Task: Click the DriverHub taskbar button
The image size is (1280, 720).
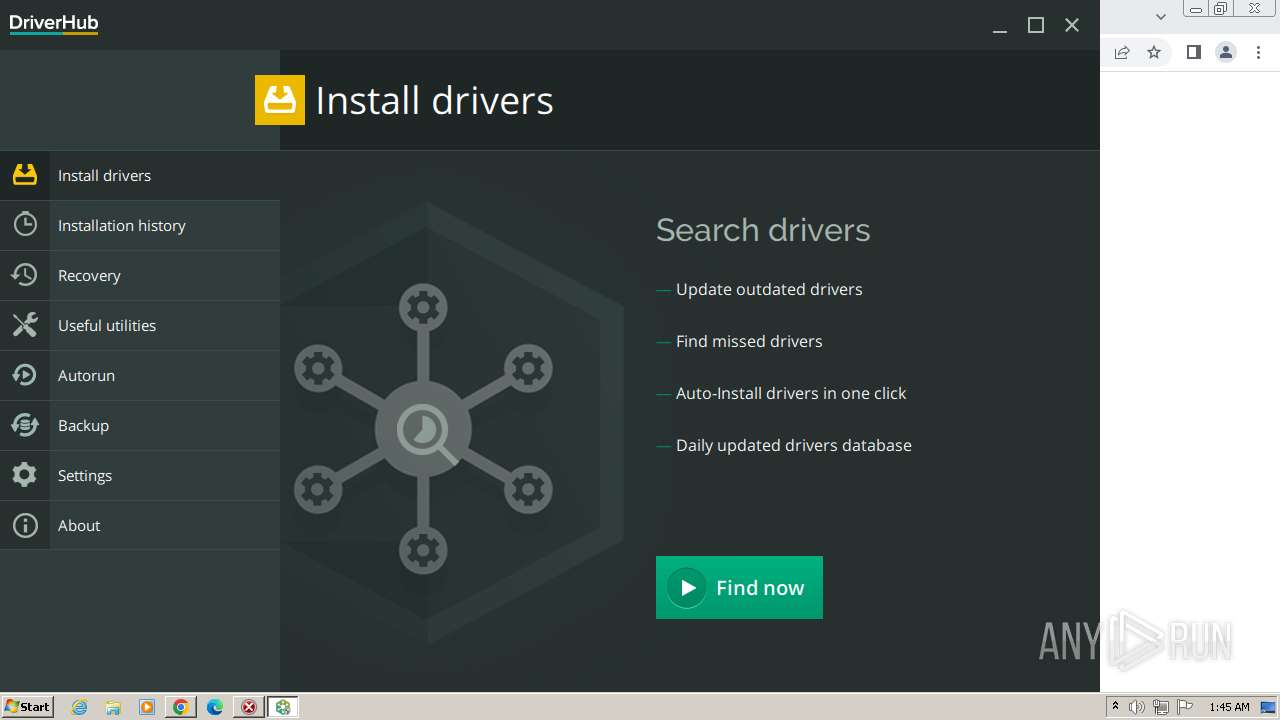Action: [283, 707]
